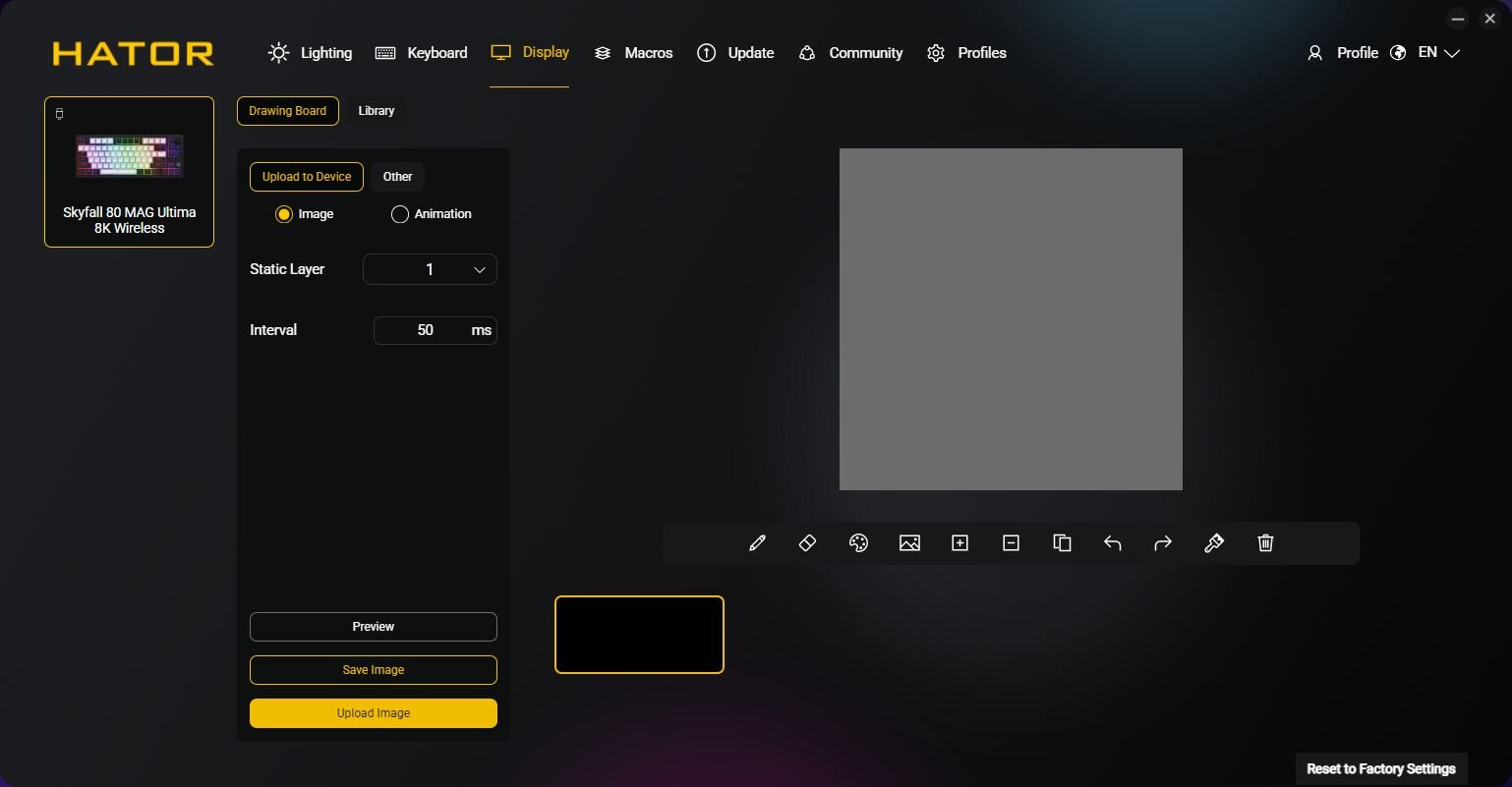Click the copy frame icon
Screen dimensions: 1512x787
[1062, 543]
